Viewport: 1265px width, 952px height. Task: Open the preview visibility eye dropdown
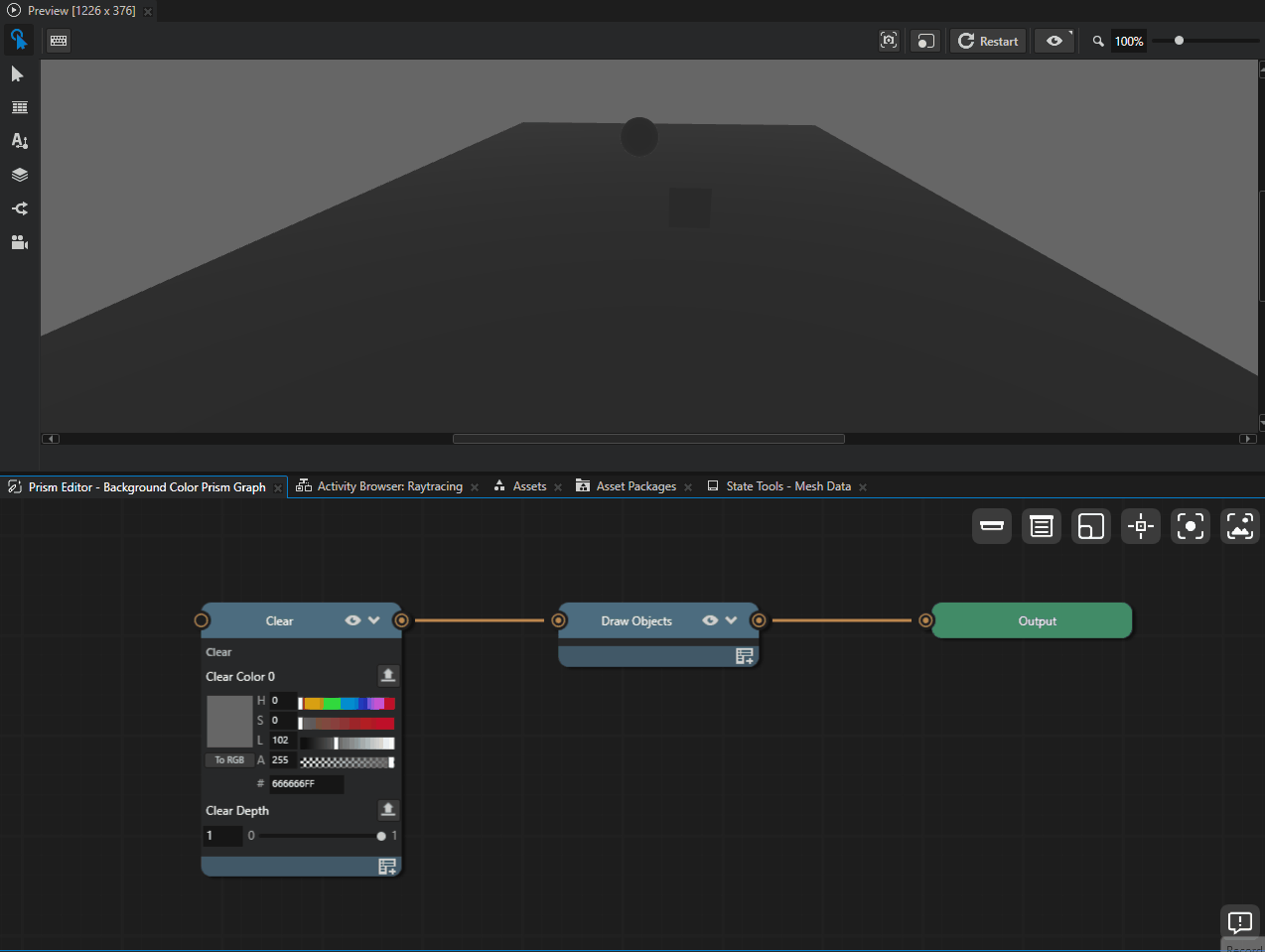(x=1054, y=41)
